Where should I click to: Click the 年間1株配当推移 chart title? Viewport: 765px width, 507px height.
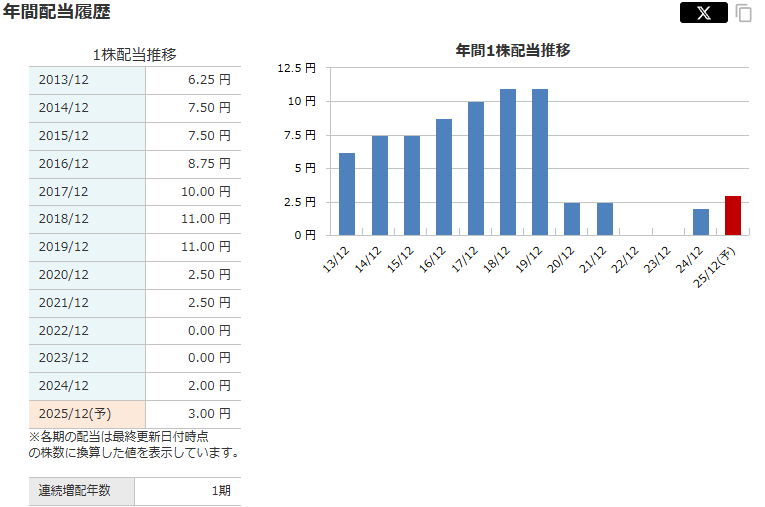[x=512, y=49]
